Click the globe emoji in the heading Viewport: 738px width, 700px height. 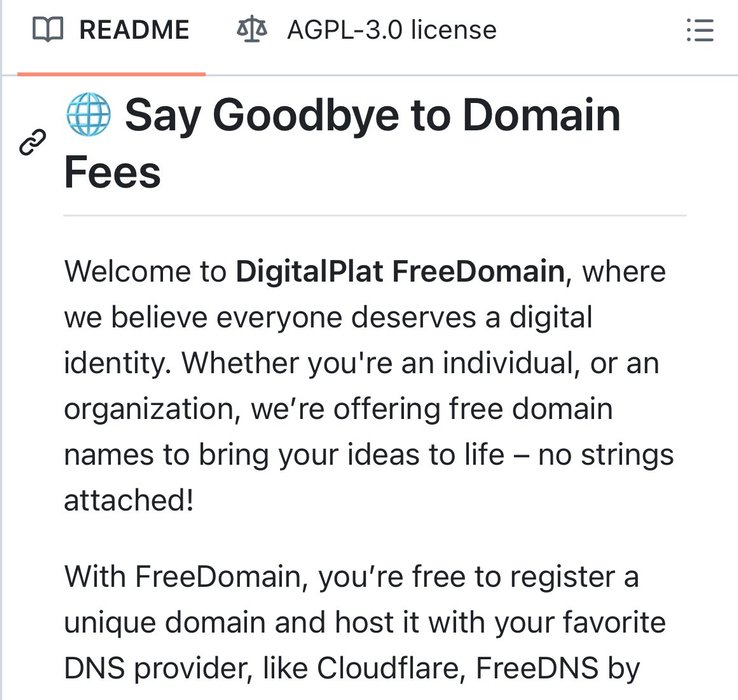point(88,114)
